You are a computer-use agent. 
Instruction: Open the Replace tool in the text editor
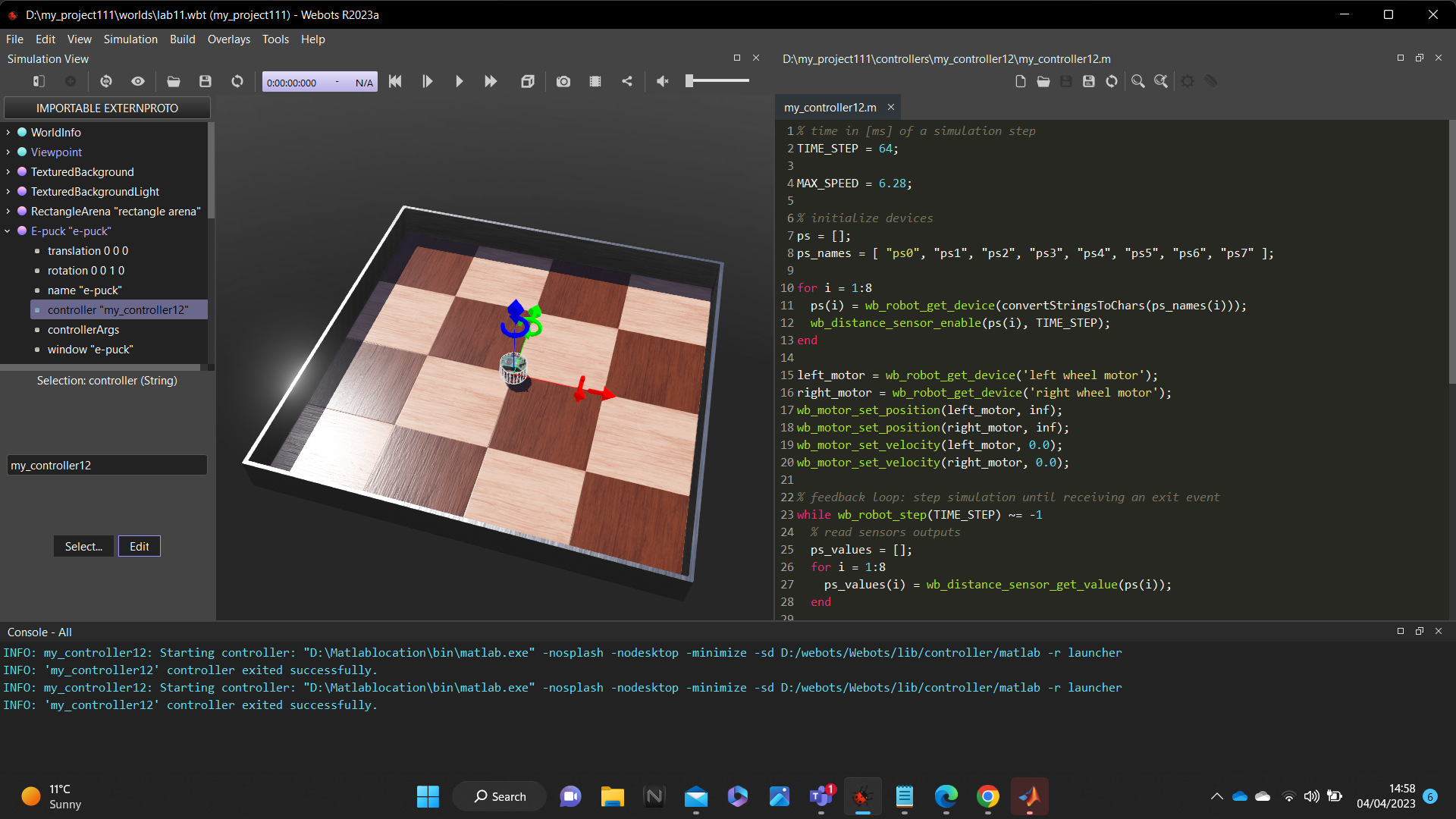pos(1161,81)
